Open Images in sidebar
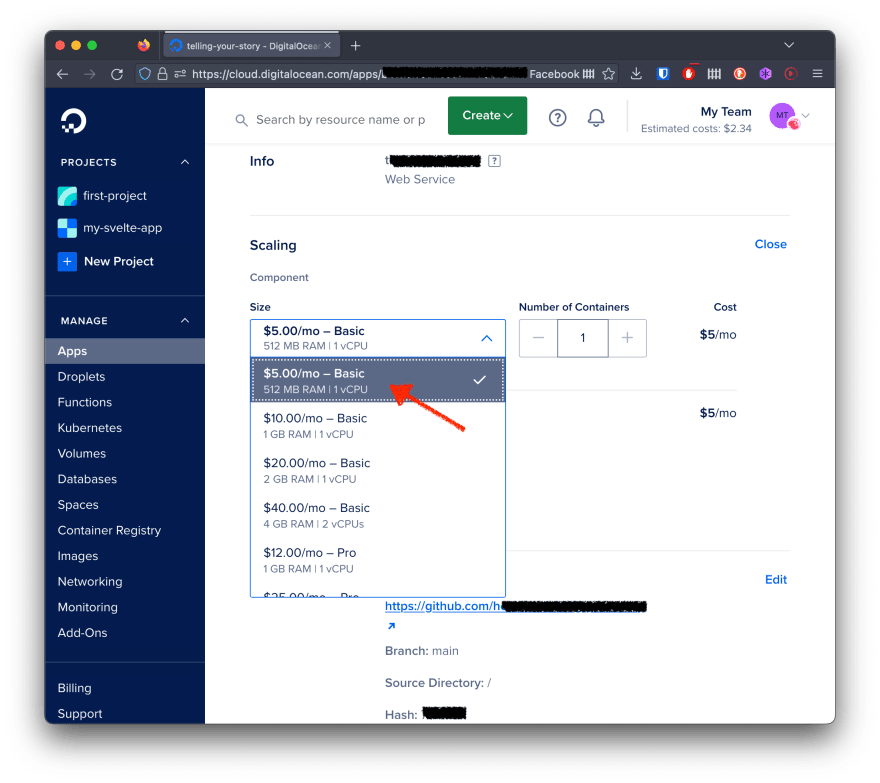The image size is (880, 783). tap(77, 556)
